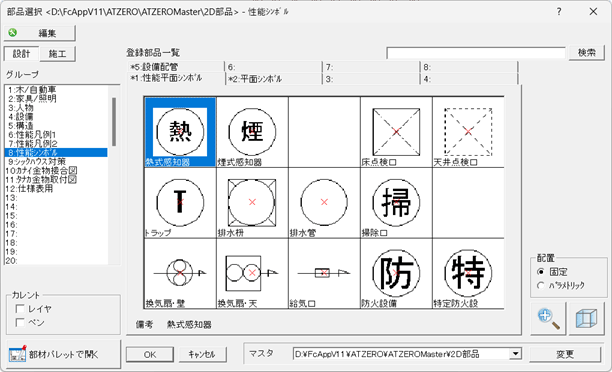Click the 変更 change button

pyautogui.click(x=565, y=354)
